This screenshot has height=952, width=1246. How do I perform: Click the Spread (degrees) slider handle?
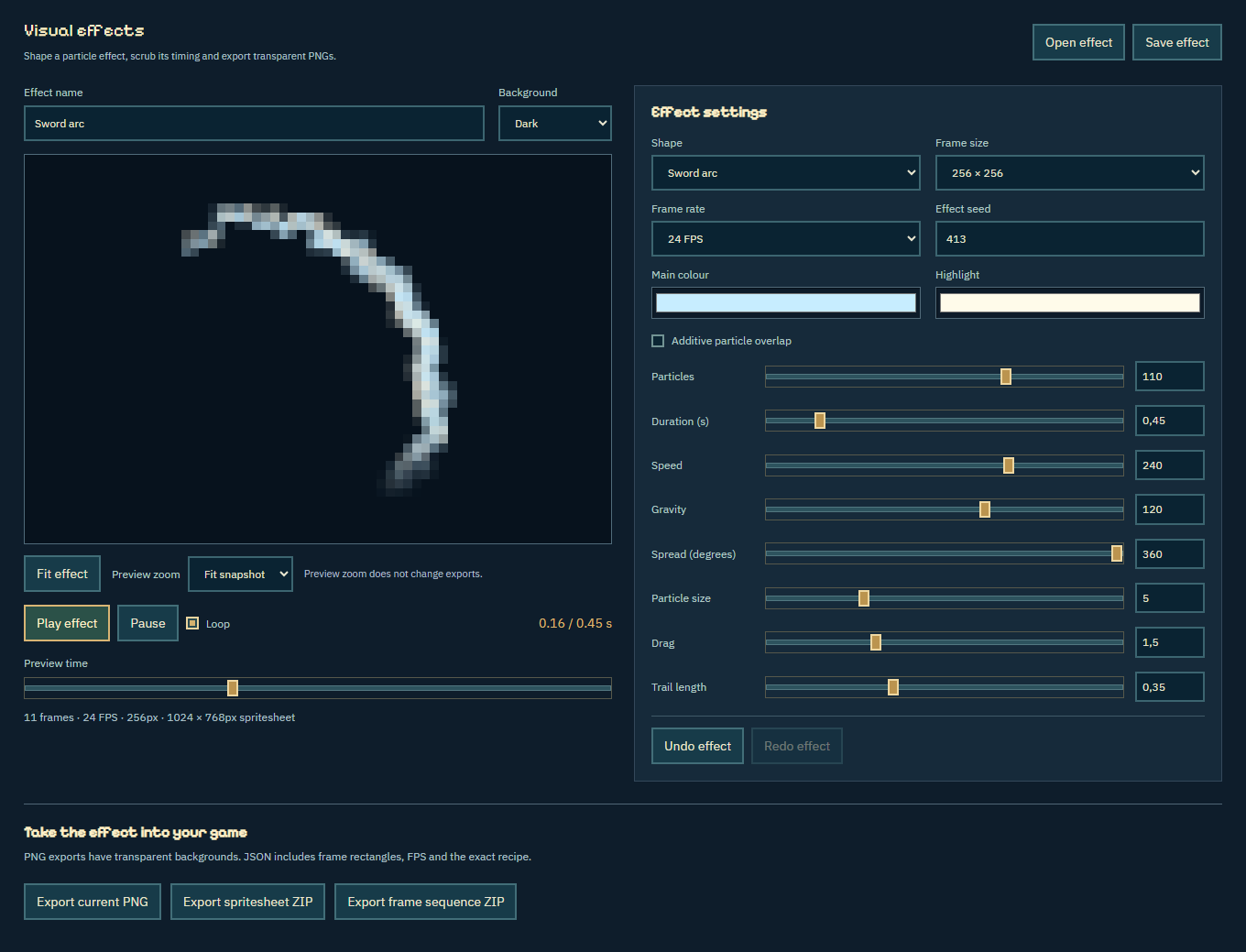point(1117,553)
